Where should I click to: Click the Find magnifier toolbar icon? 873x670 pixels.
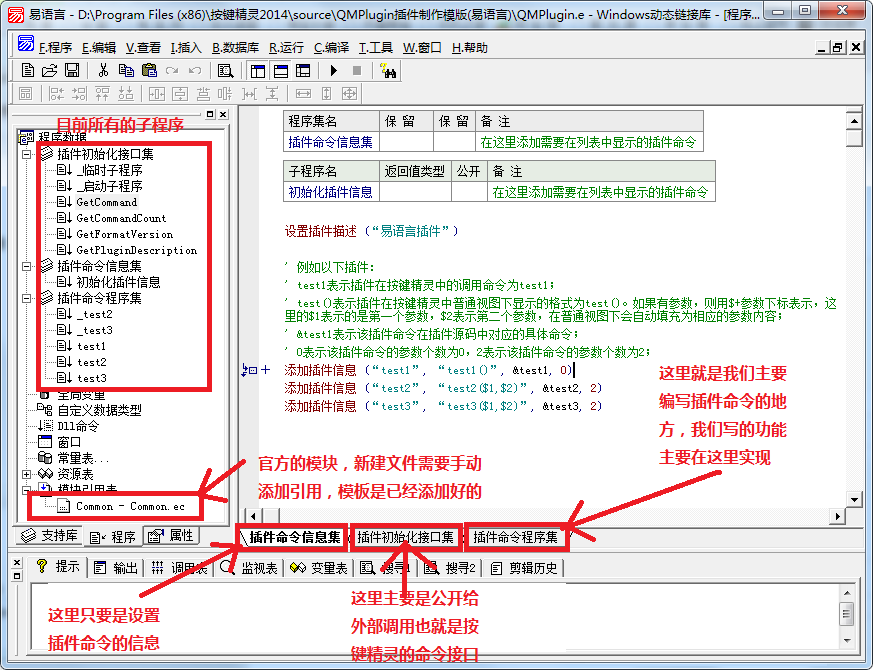pos(226,71)
